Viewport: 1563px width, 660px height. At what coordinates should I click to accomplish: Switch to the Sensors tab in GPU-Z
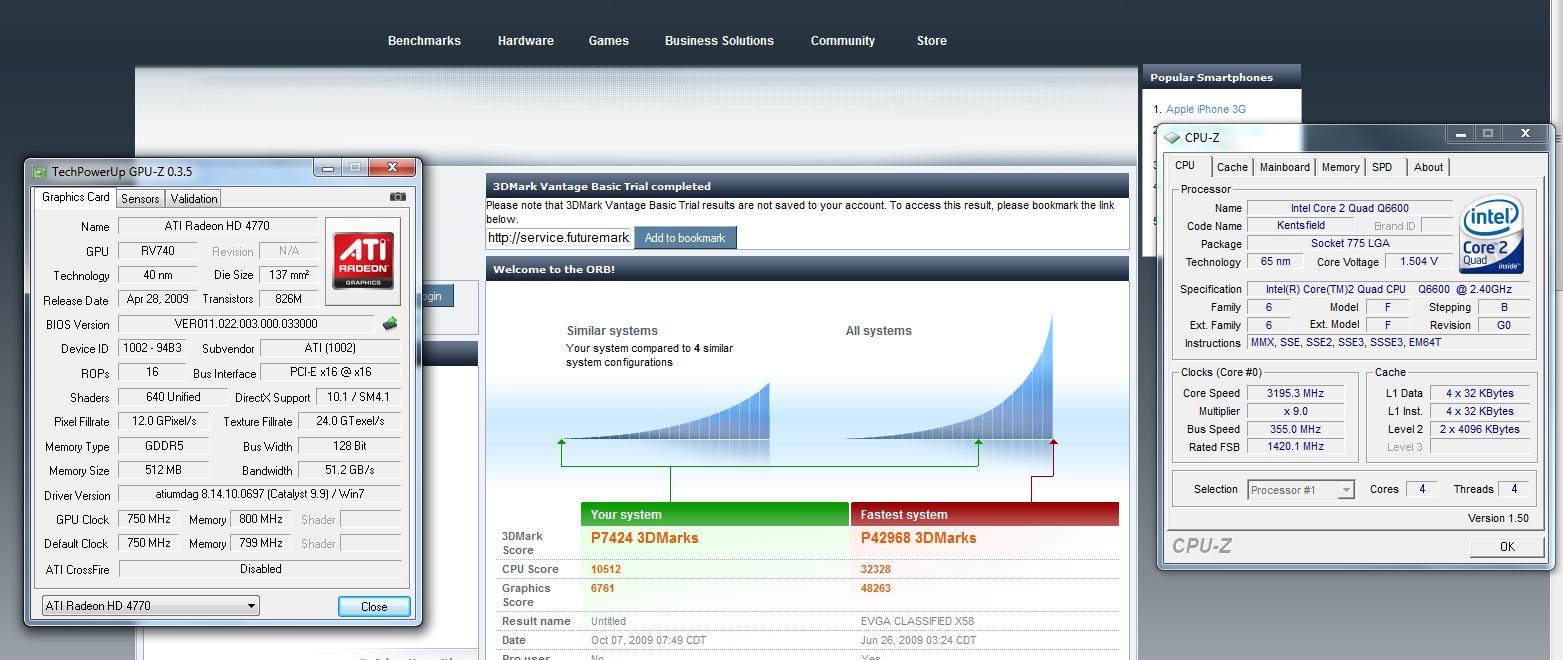[140, 198]
